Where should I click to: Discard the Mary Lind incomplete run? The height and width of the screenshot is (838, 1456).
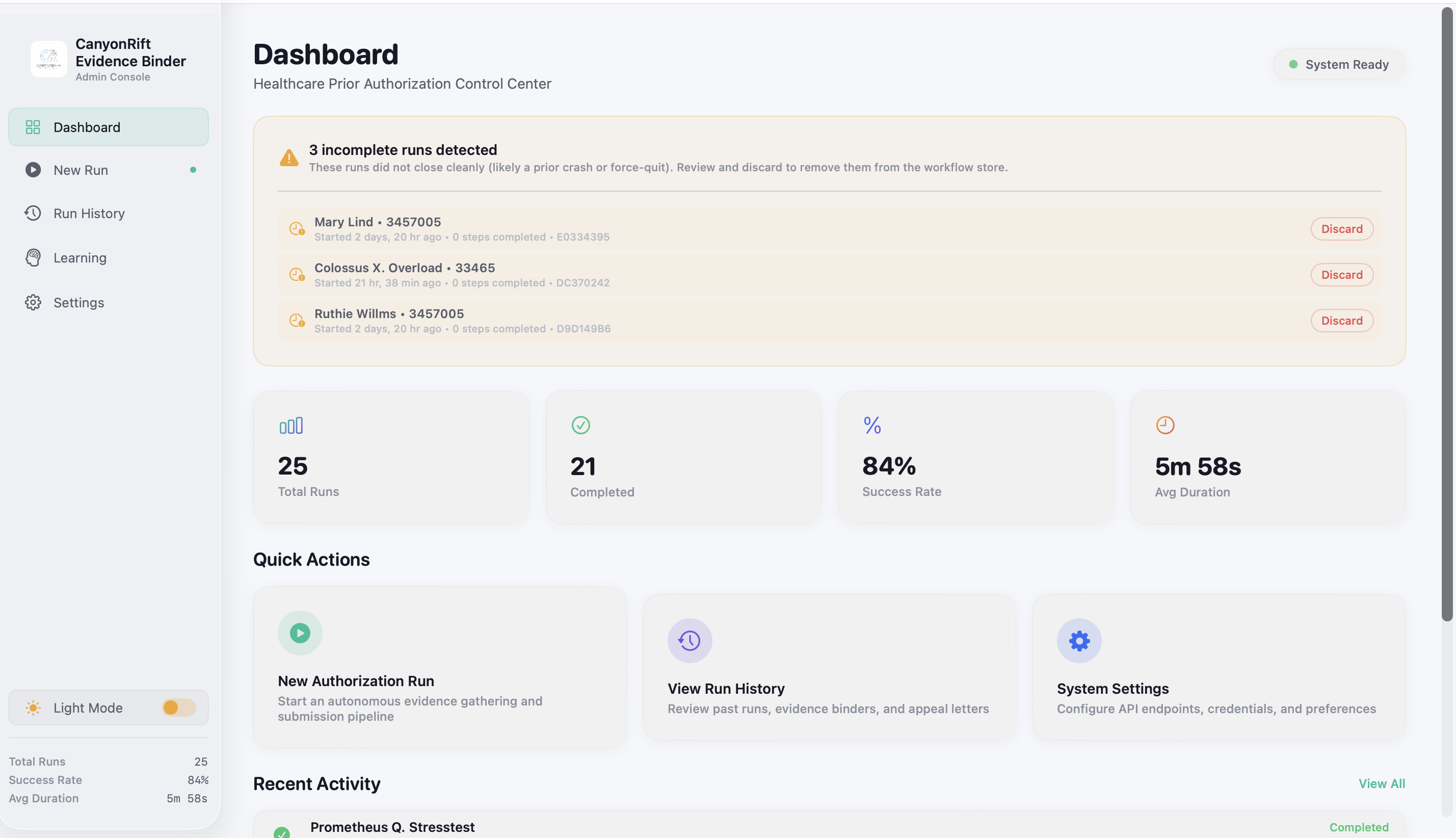click(1341, 229)
